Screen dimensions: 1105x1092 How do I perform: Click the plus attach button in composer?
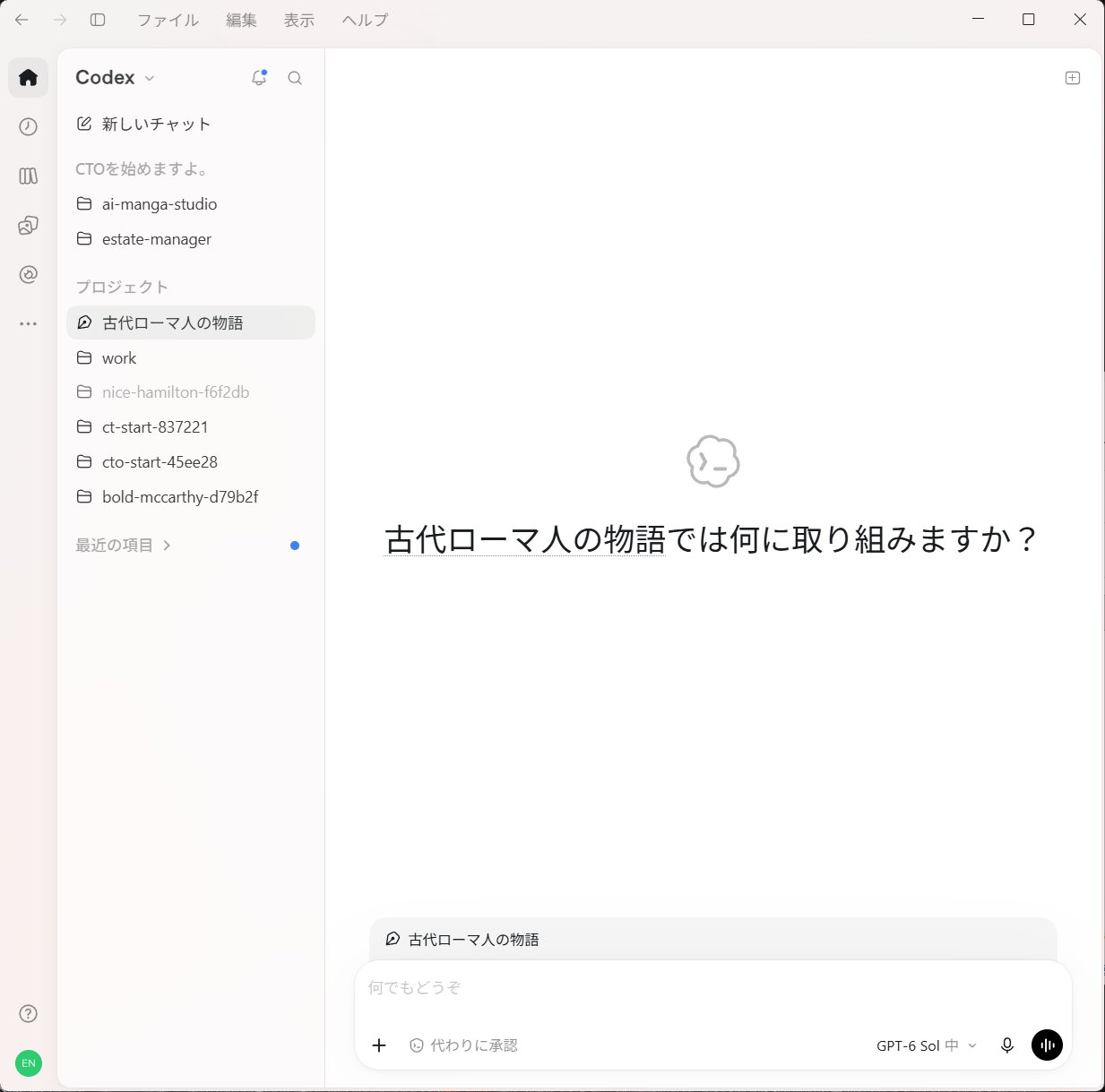379,1045
